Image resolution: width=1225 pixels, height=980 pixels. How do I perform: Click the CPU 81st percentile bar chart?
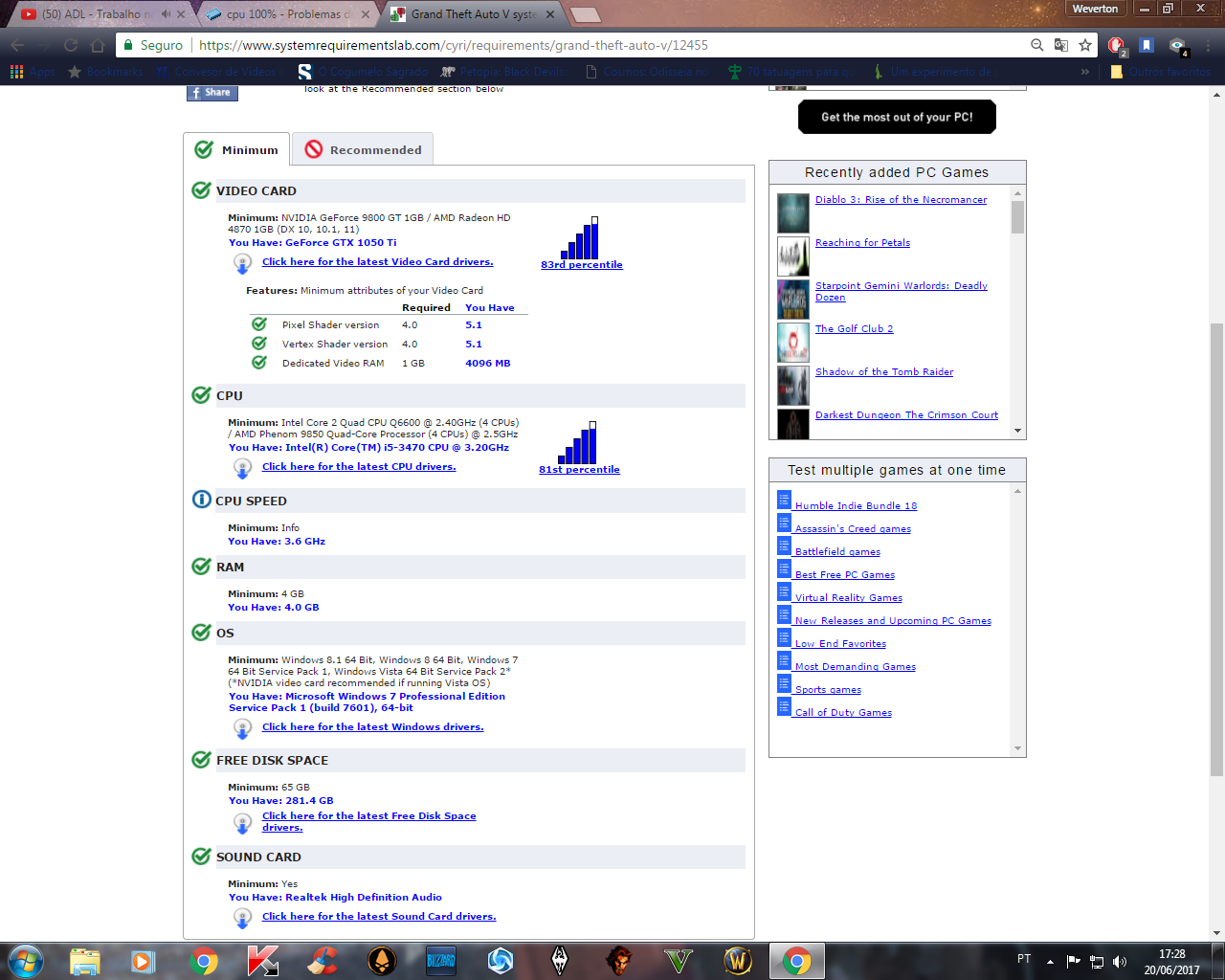click(579, 442)
